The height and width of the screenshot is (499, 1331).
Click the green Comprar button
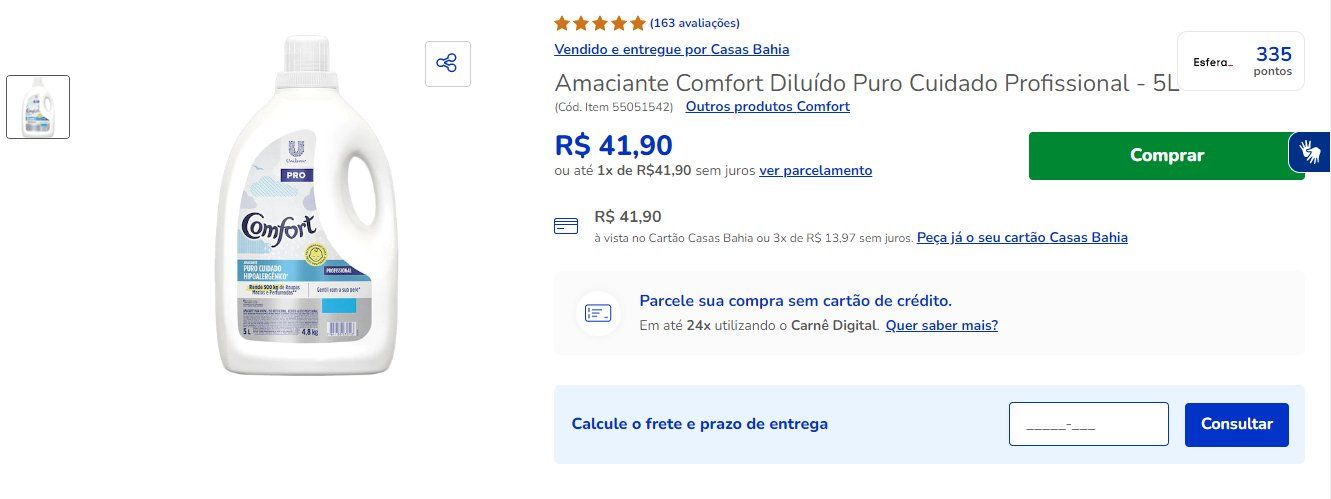[1167, 156]
